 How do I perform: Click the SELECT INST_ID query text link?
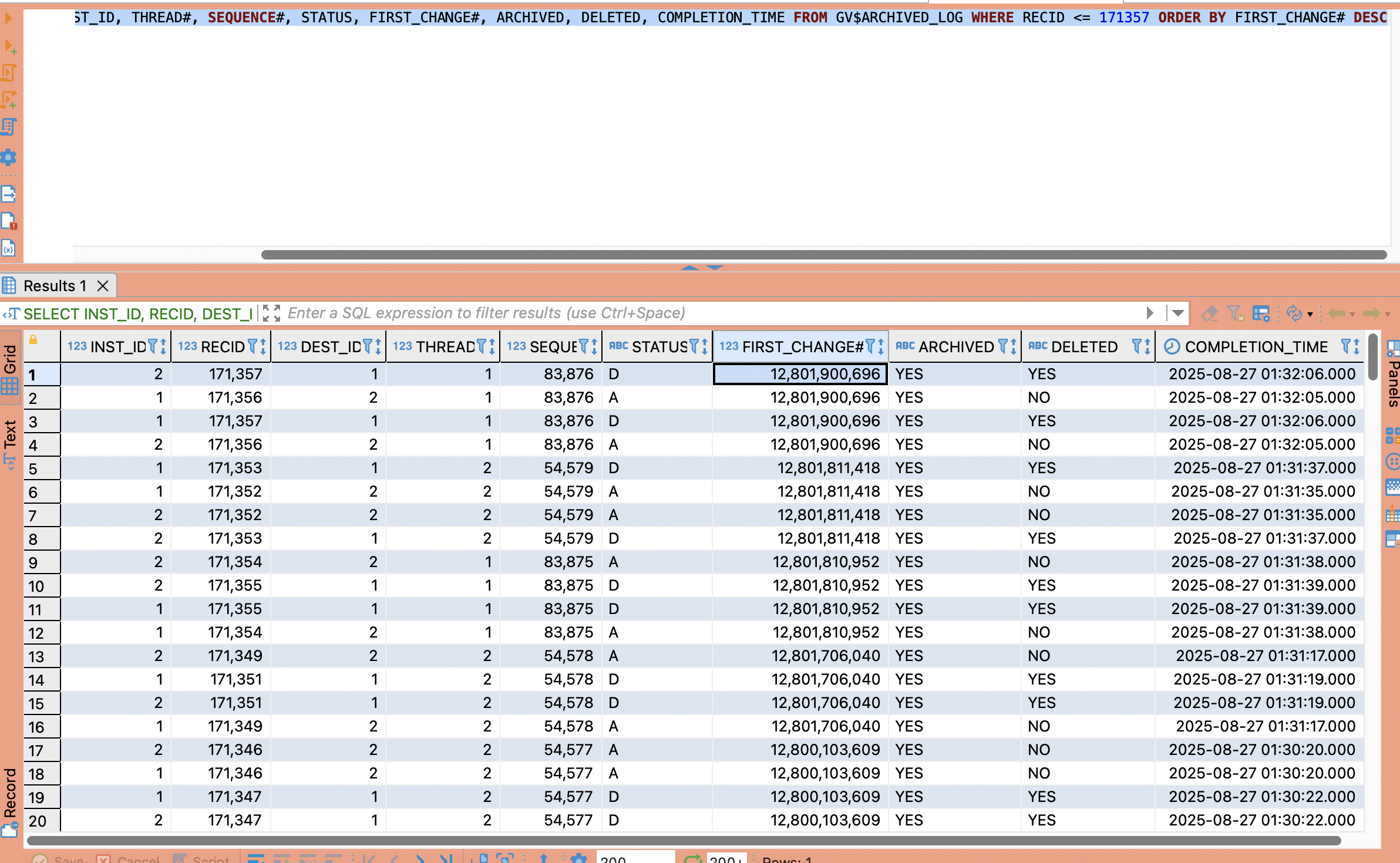(137, 314)
